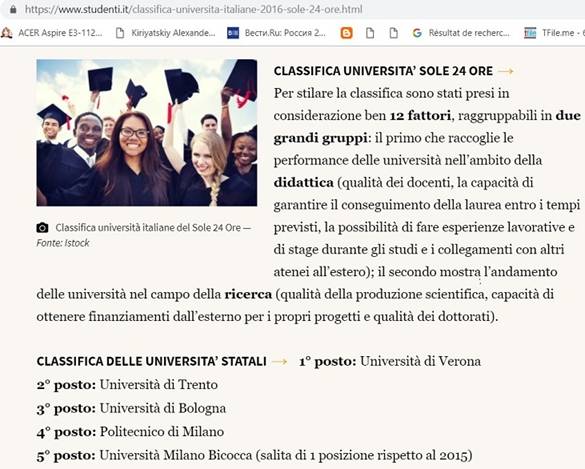Open the orange Blogger bookmark icon
The height and width of the screenshot is (469, 585).
(346, 33)
